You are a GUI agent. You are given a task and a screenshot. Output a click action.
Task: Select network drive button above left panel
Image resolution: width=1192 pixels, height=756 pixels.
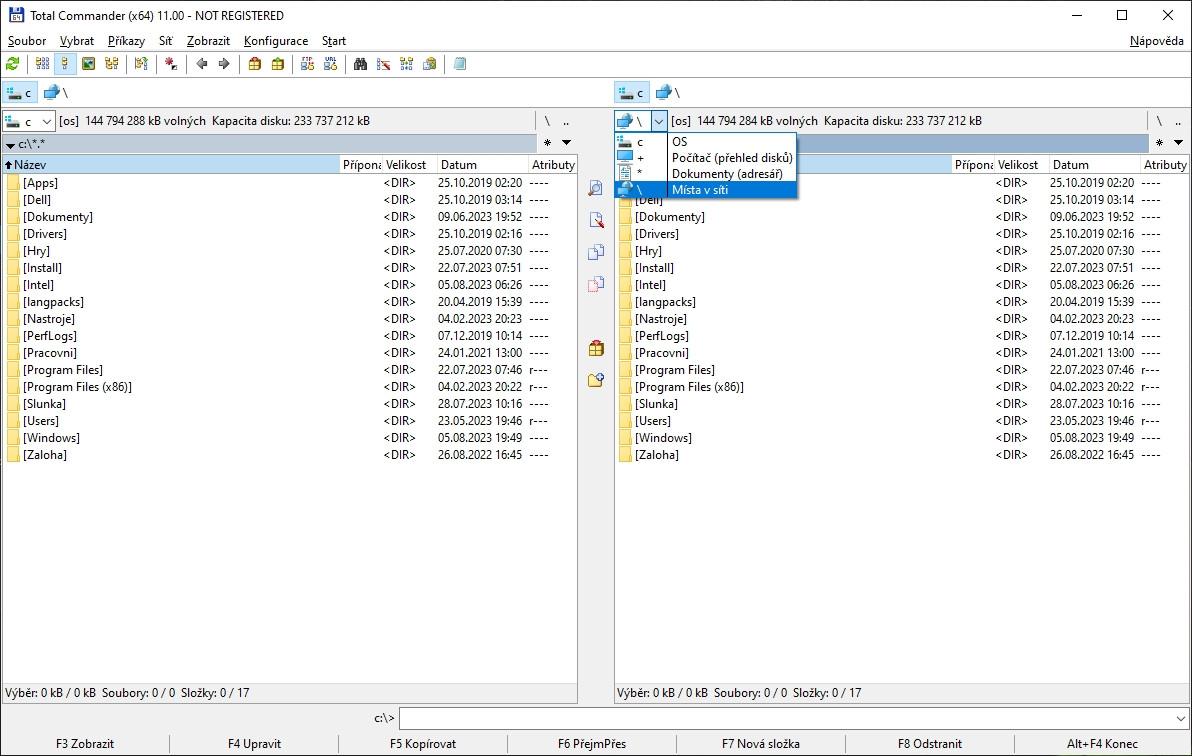pos(55,93)
